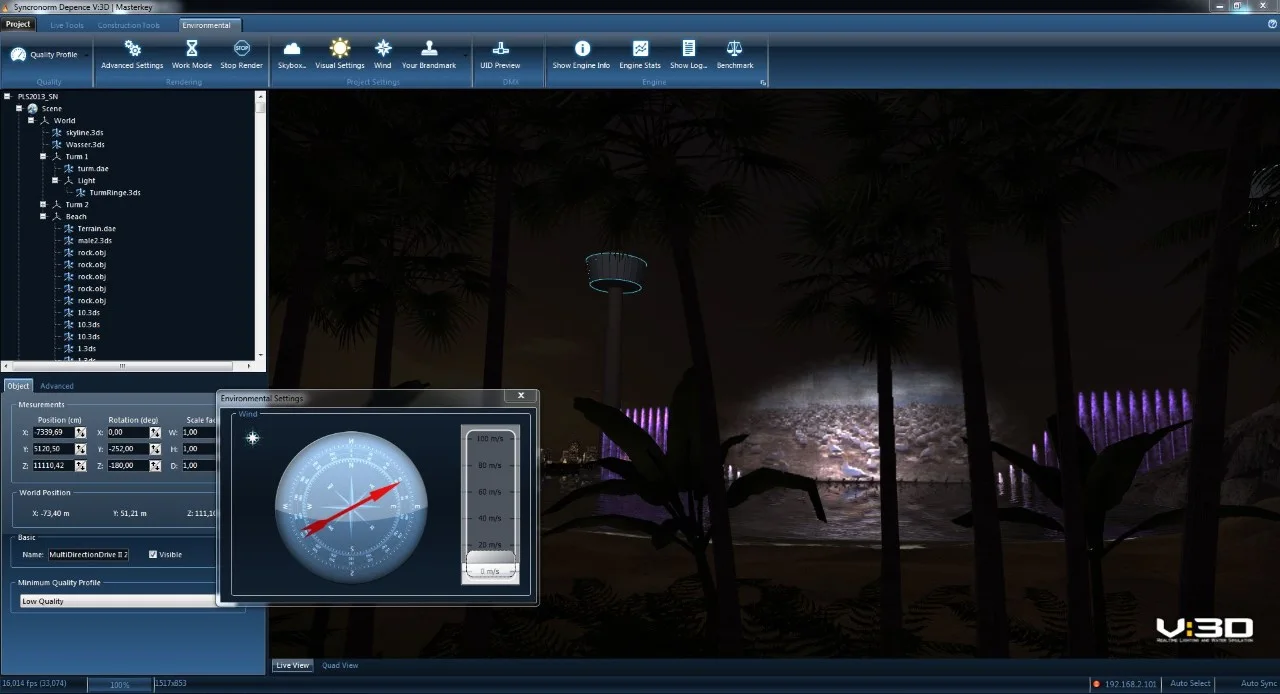The height and width of the screenshot is (694, 1280).
Task: Click the help icon in the ribbon corner
Action: pyautogui.click(x=1272, y=24)
